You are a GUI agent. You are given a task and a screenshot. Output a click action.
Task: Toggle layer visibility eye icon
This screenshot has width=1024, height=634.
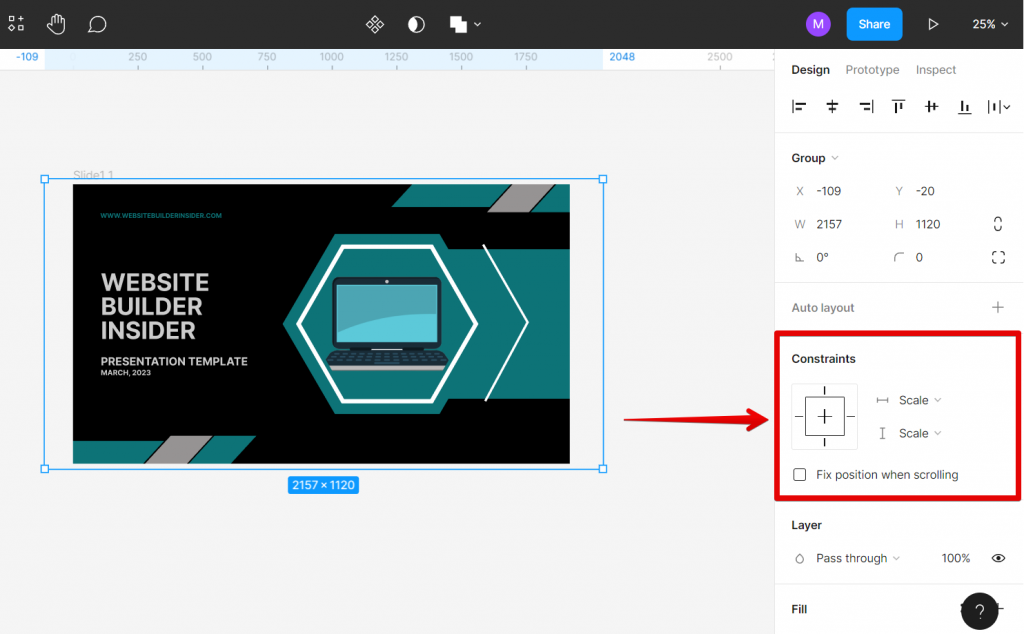[x=998, y=558]
